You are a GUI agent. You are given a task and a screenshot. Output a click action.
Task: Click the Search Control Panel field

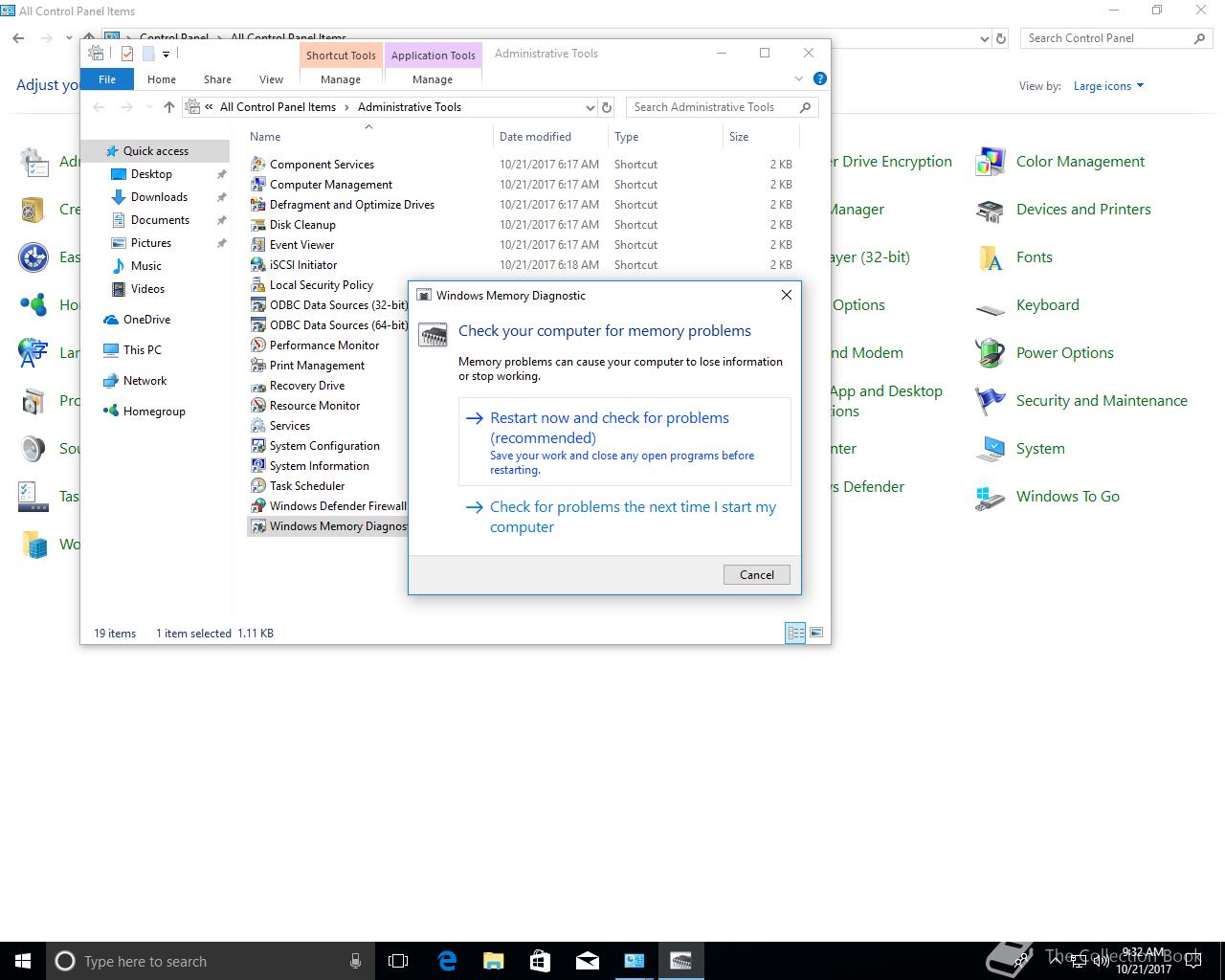(1115, 38)
